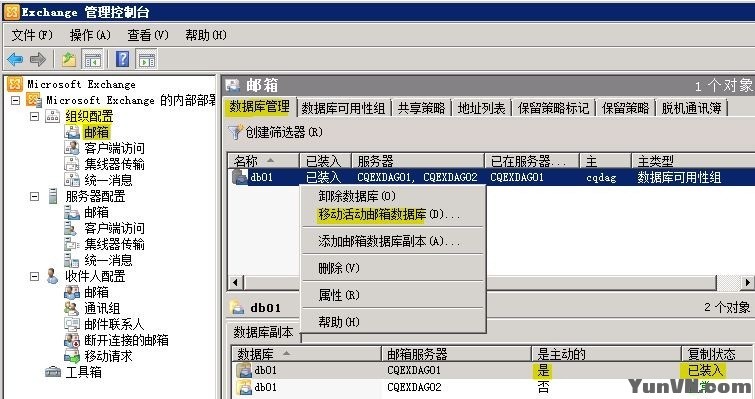Switch to the 保留策略标记 tab

(x=553, y=108)
